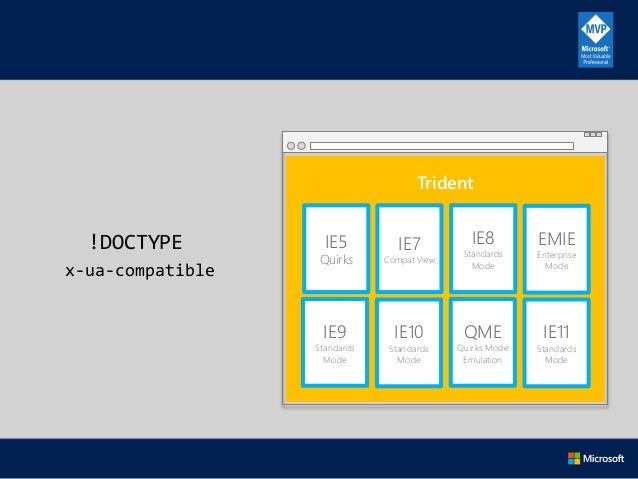Click the !DOCTYPE text
Screen dimensions: 638x479
(135, 242)
